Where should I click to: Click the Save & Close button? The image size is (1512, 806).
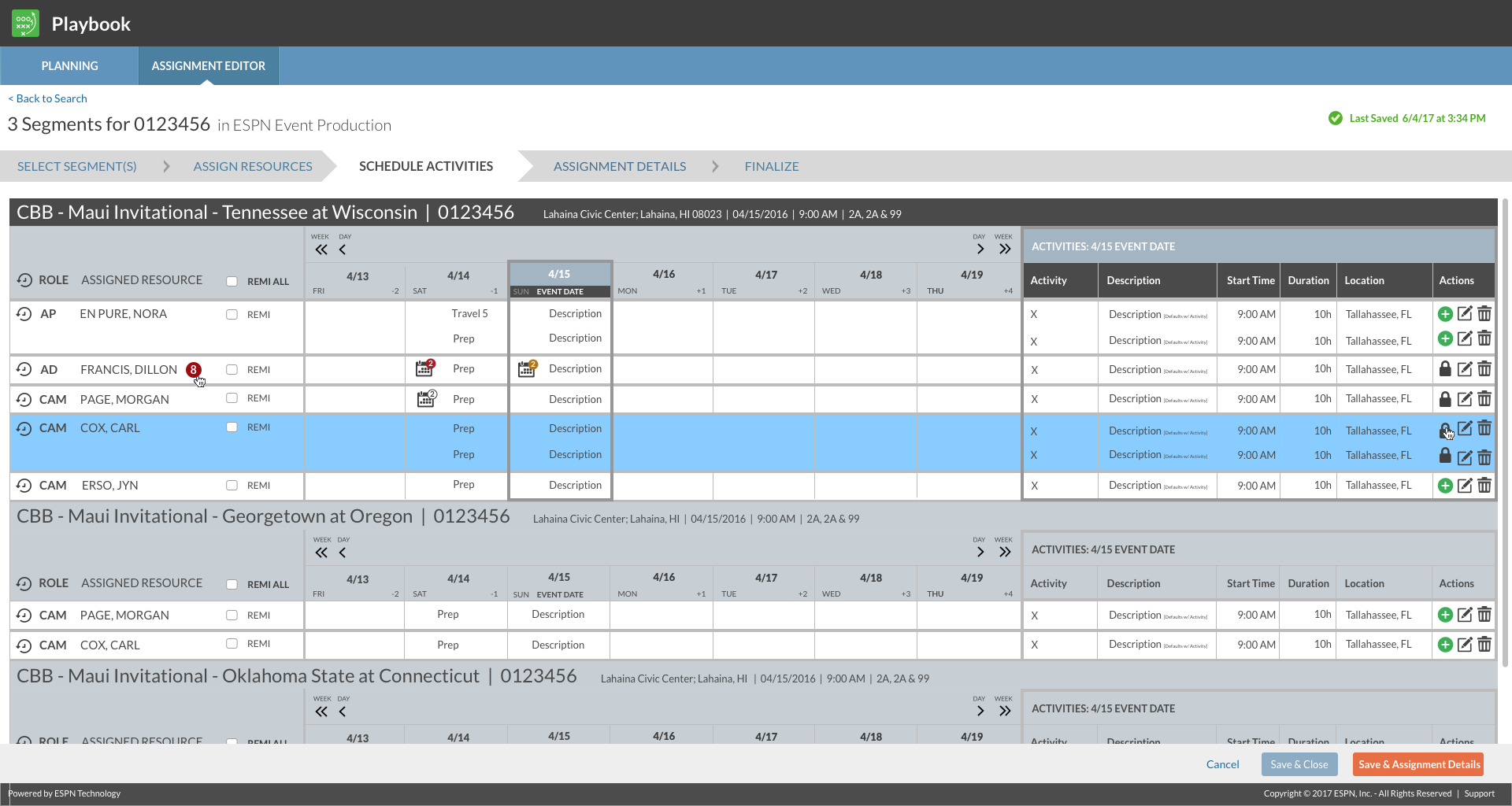coord(1299,764)
